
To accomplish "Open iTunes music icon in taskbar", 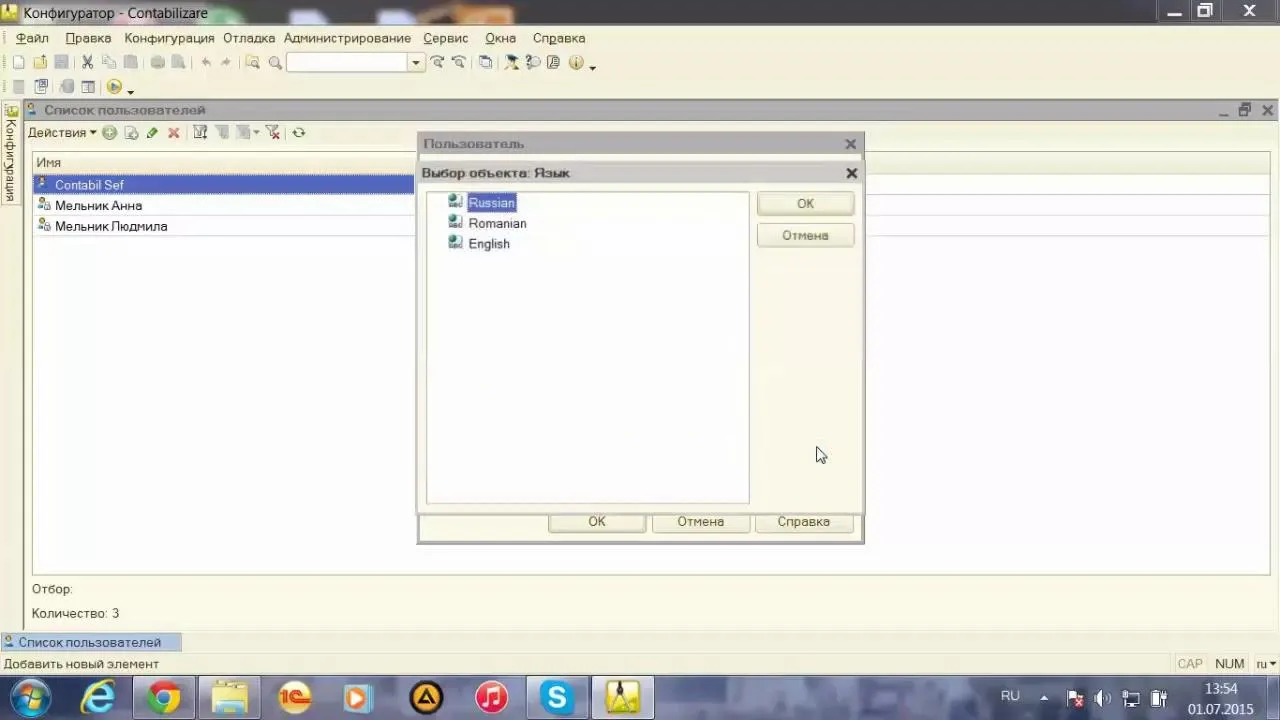I will (491, 697).
